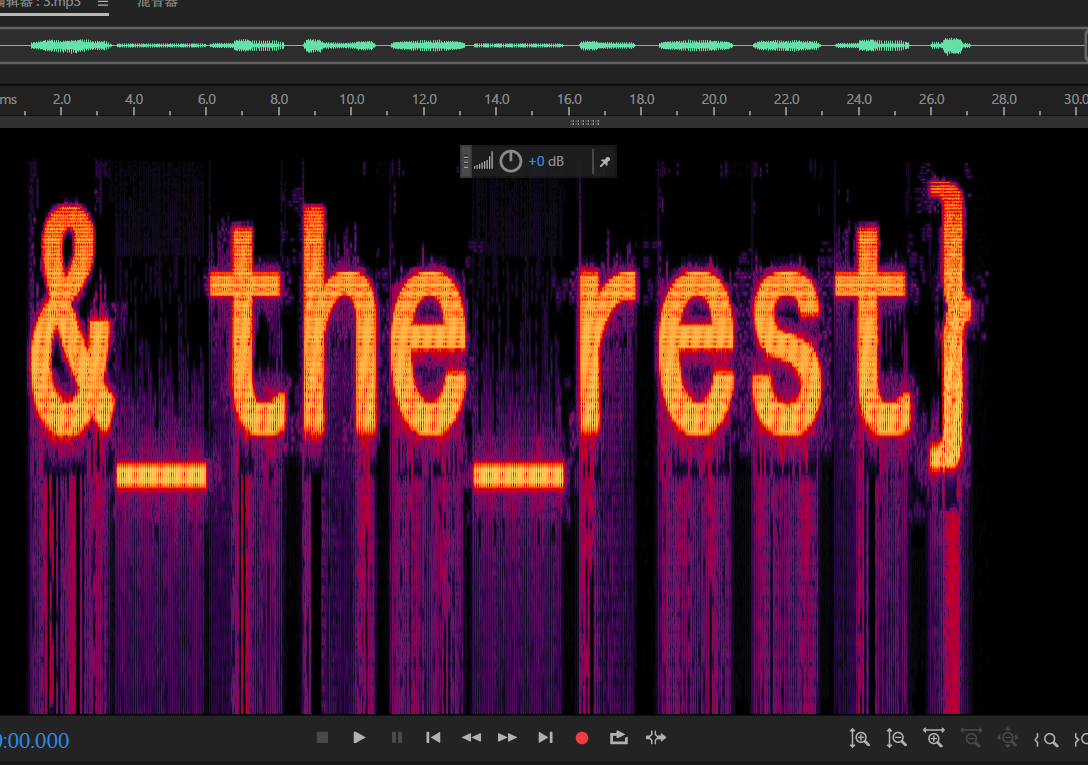Click the Fast Forward button
Screen dimensions: 1088x765
coord(508,738)
